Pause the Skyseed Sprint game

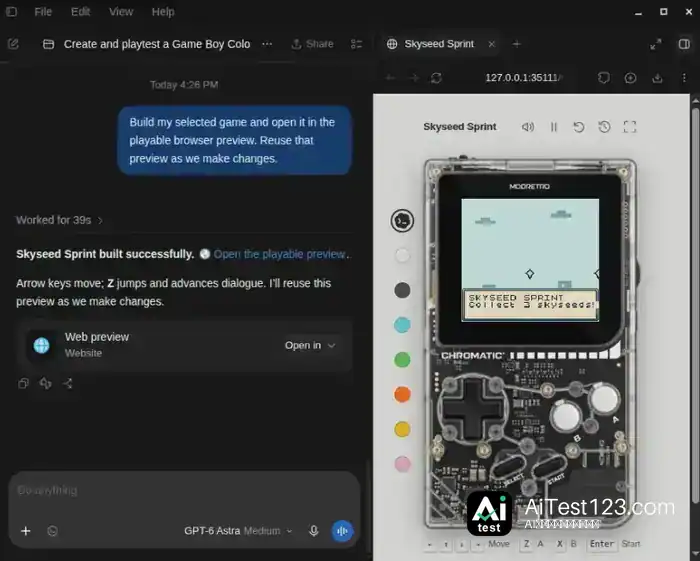pos(554,127)
